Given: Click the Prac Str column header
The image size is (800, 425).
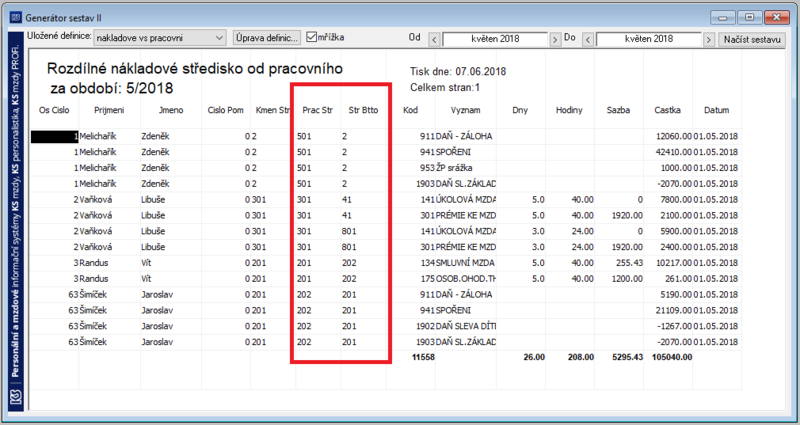Looking at the screenshot, I should tap(317, 110).
